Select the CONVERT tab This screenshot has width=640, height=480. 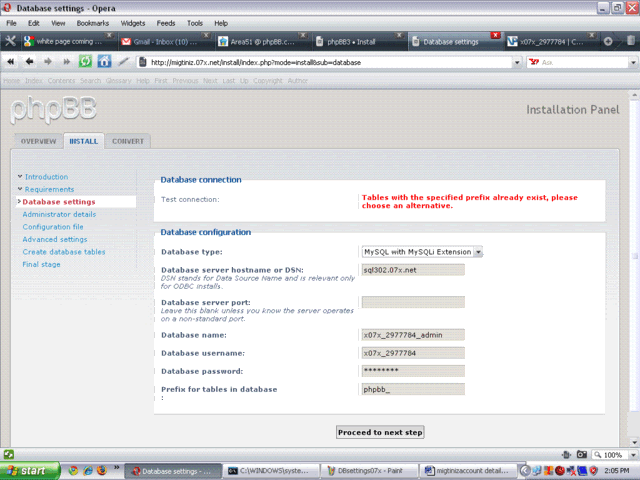(x=128, y=141)
